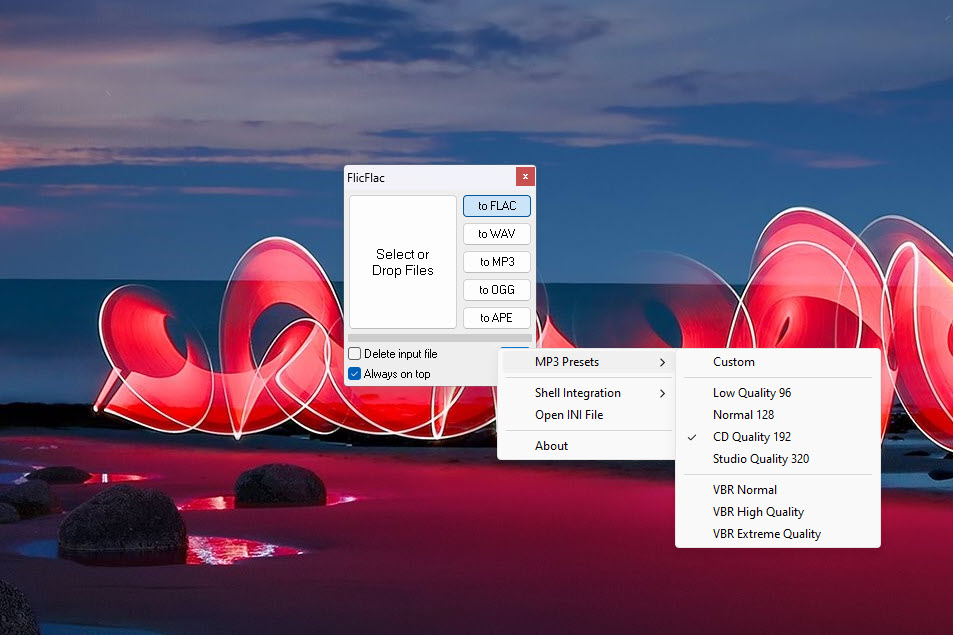Viewport: 953px width, 635px height.
Task: Open the About menu entry
Action: (587, 446)
